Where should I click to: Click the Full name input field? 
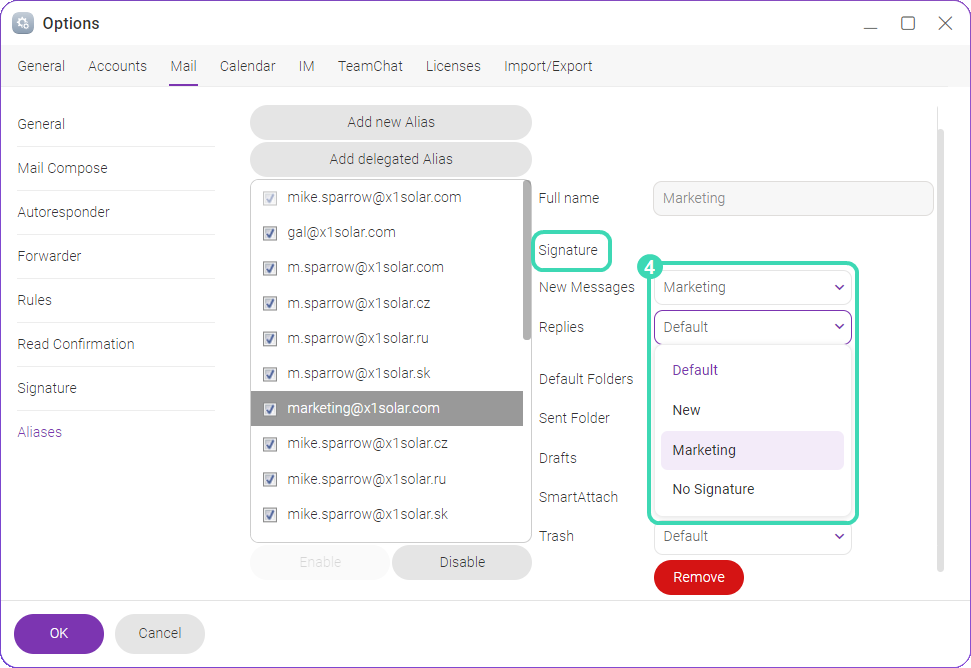[793, 198]
